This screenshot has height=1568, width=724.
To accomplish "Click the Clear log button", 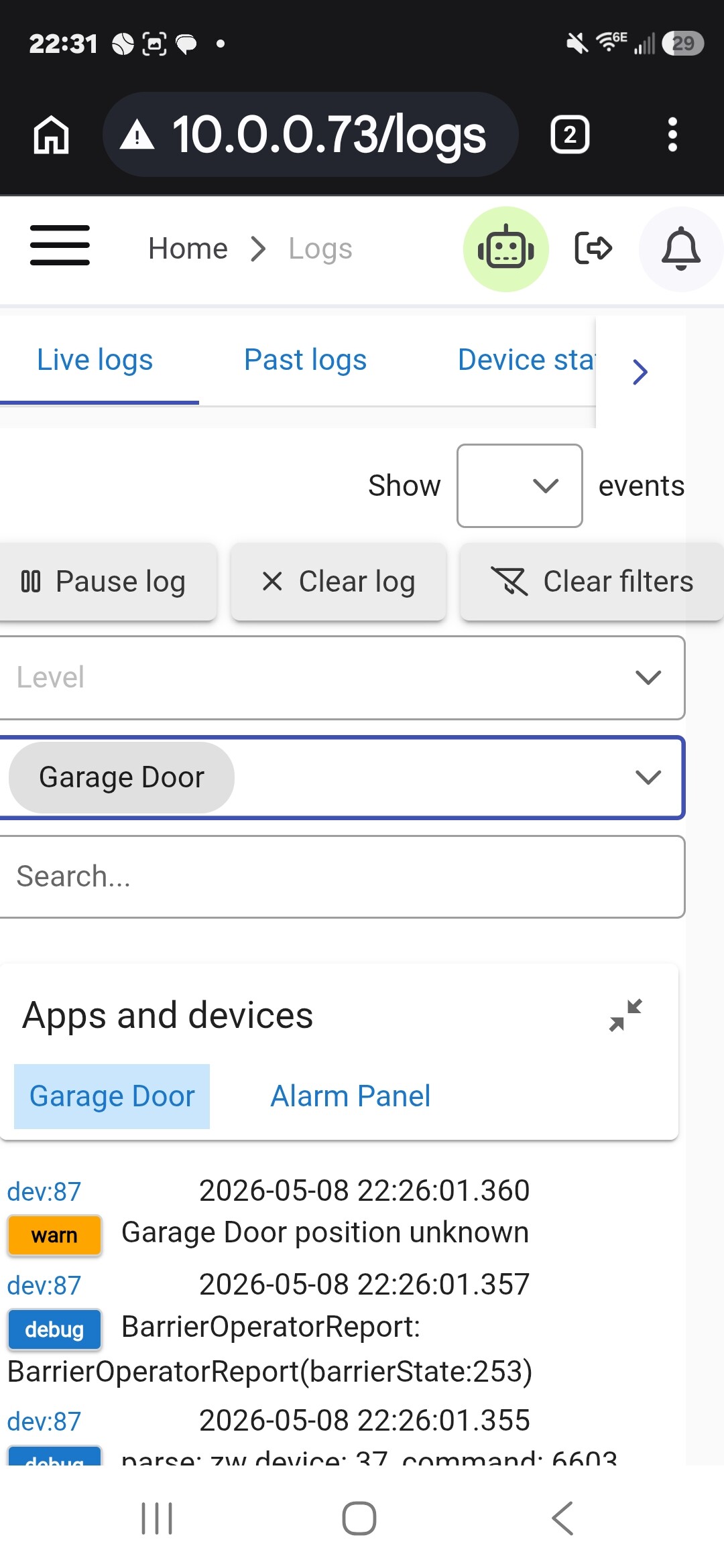I will pos(339,581).
